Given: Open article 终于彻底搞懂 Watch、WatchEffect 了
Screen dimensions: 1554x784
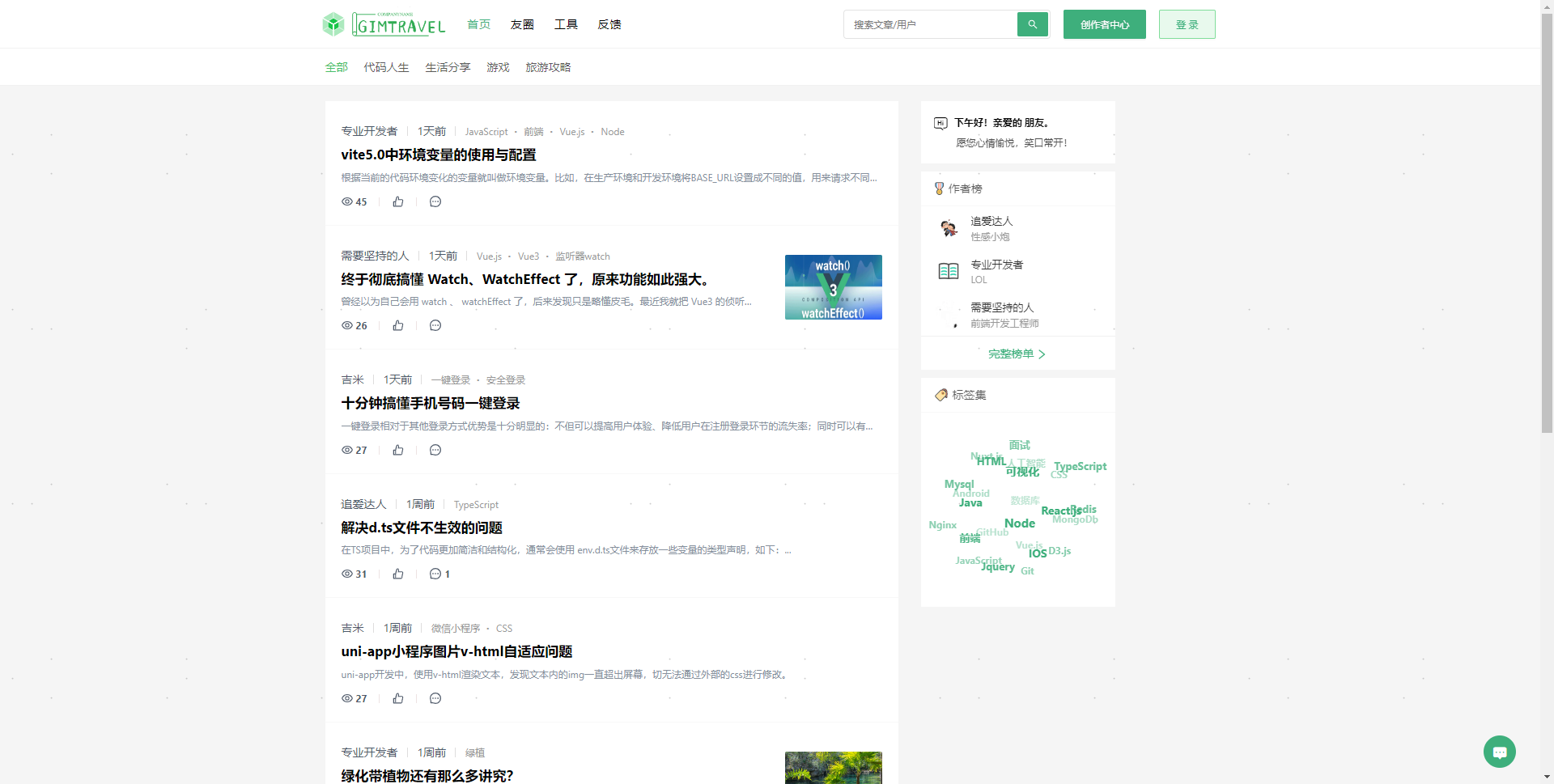Looking at the screenshot, I should point(528,279).
